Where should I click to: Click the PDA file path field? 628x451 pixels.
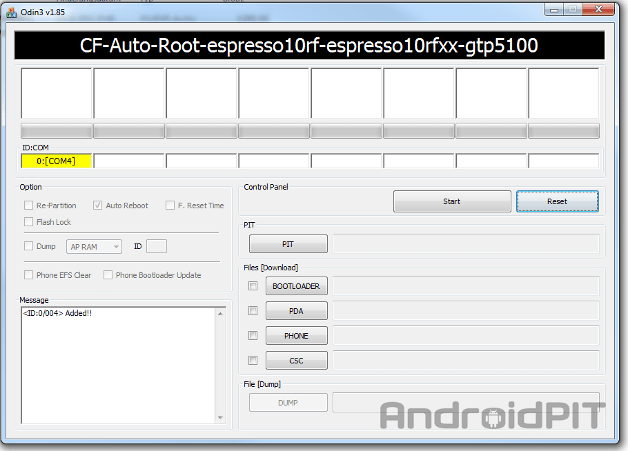click(x=466, y=311)
